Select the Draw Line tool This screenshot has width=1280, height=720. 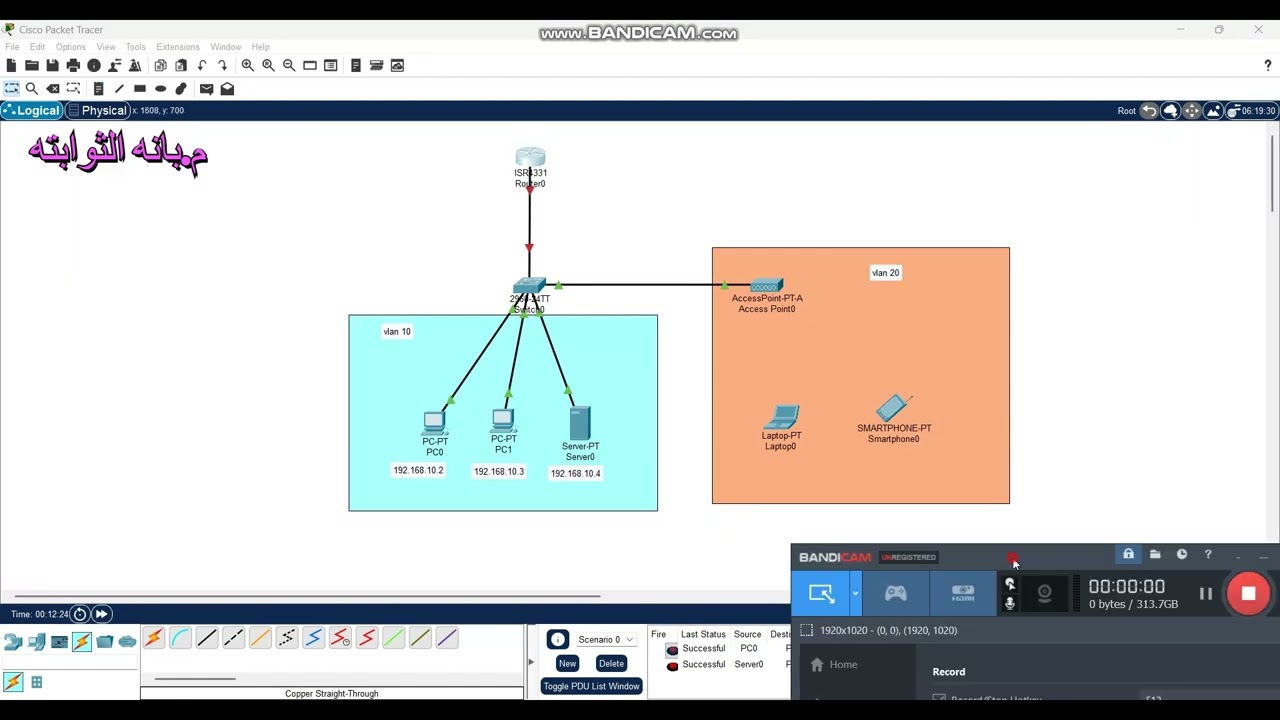click(x=119, y=89)
